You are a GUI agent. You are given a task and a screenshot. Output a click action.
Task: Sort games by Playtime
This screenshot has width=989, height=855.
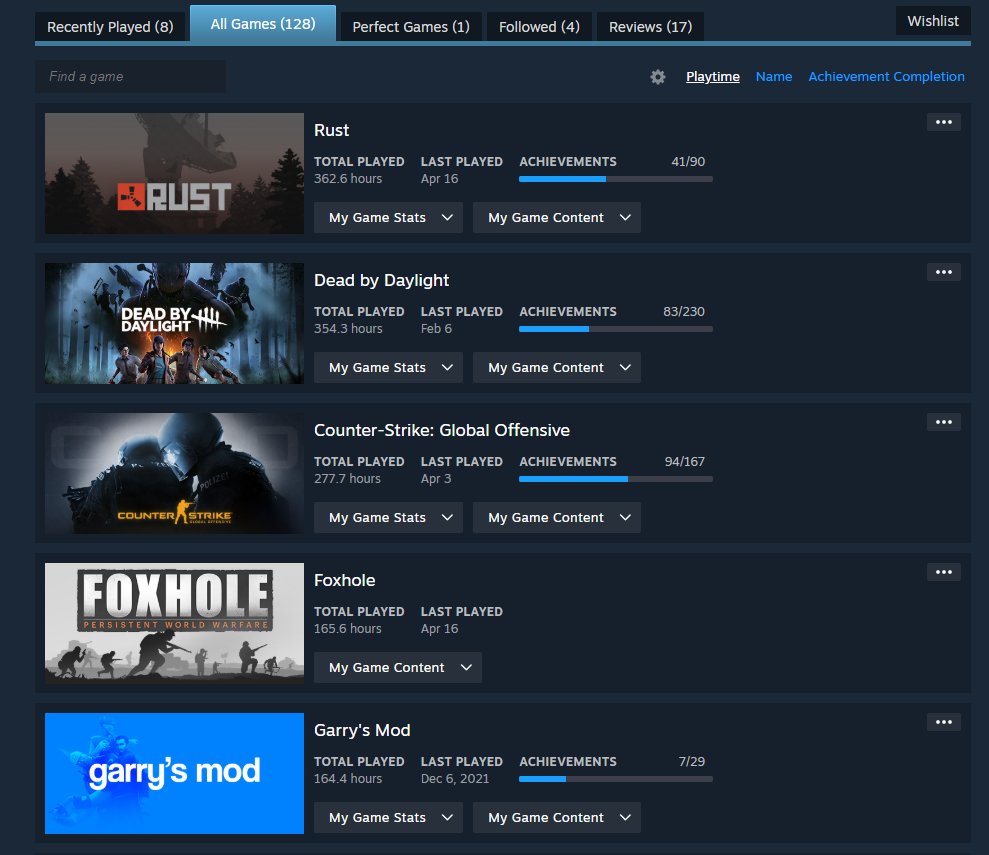click(x=713, y=77)
